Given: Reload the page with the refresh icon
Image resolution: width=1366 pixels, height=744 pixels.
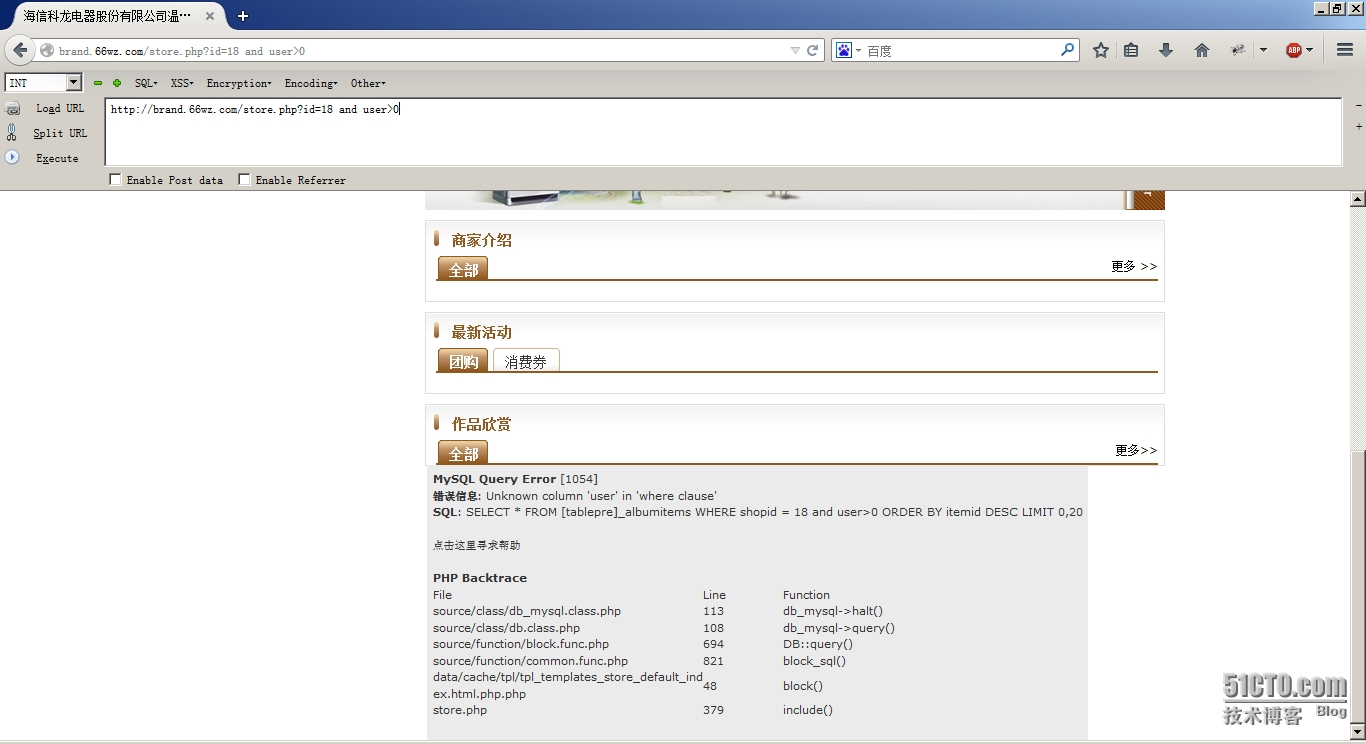Looking at the screenshot, I should 813,50.
